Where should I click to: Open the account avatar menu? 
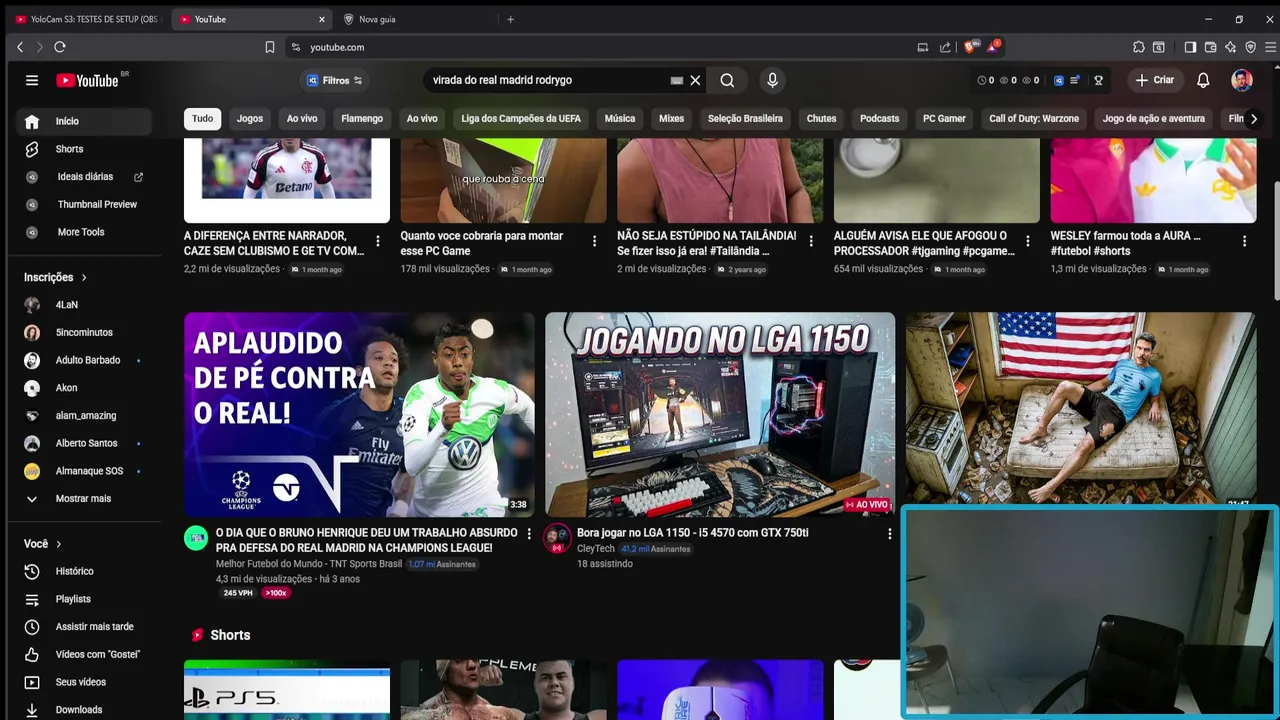pos(1242,80)
